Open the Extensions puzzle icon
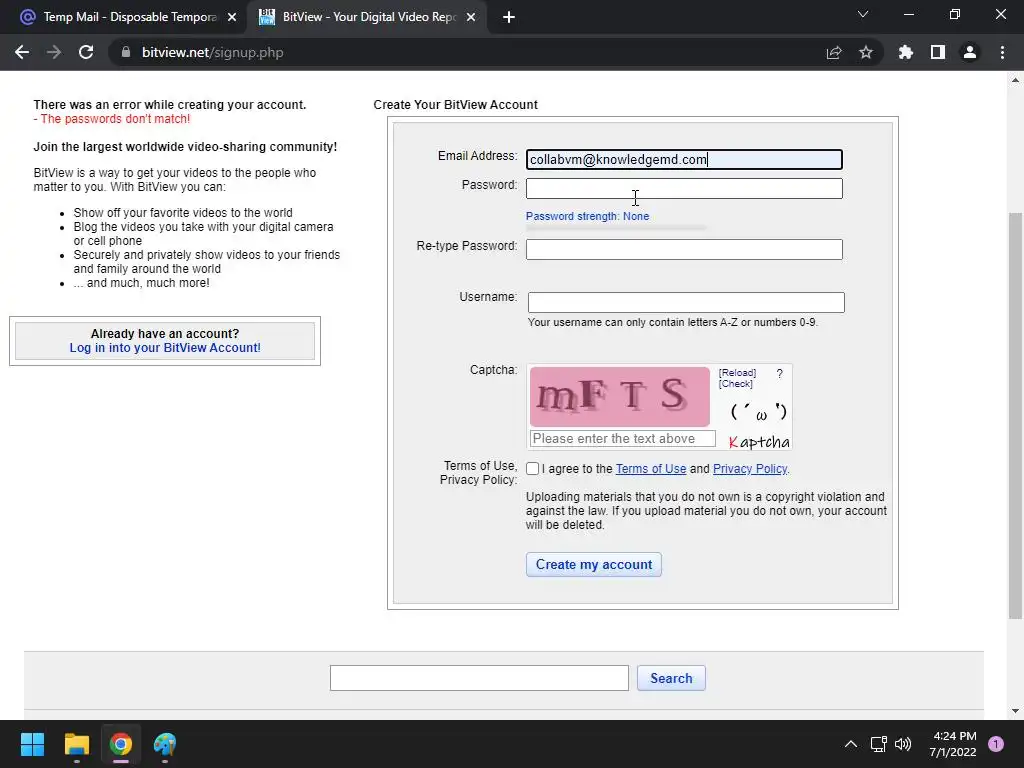This screenshot has width=1024, height=768. [906, 52]
